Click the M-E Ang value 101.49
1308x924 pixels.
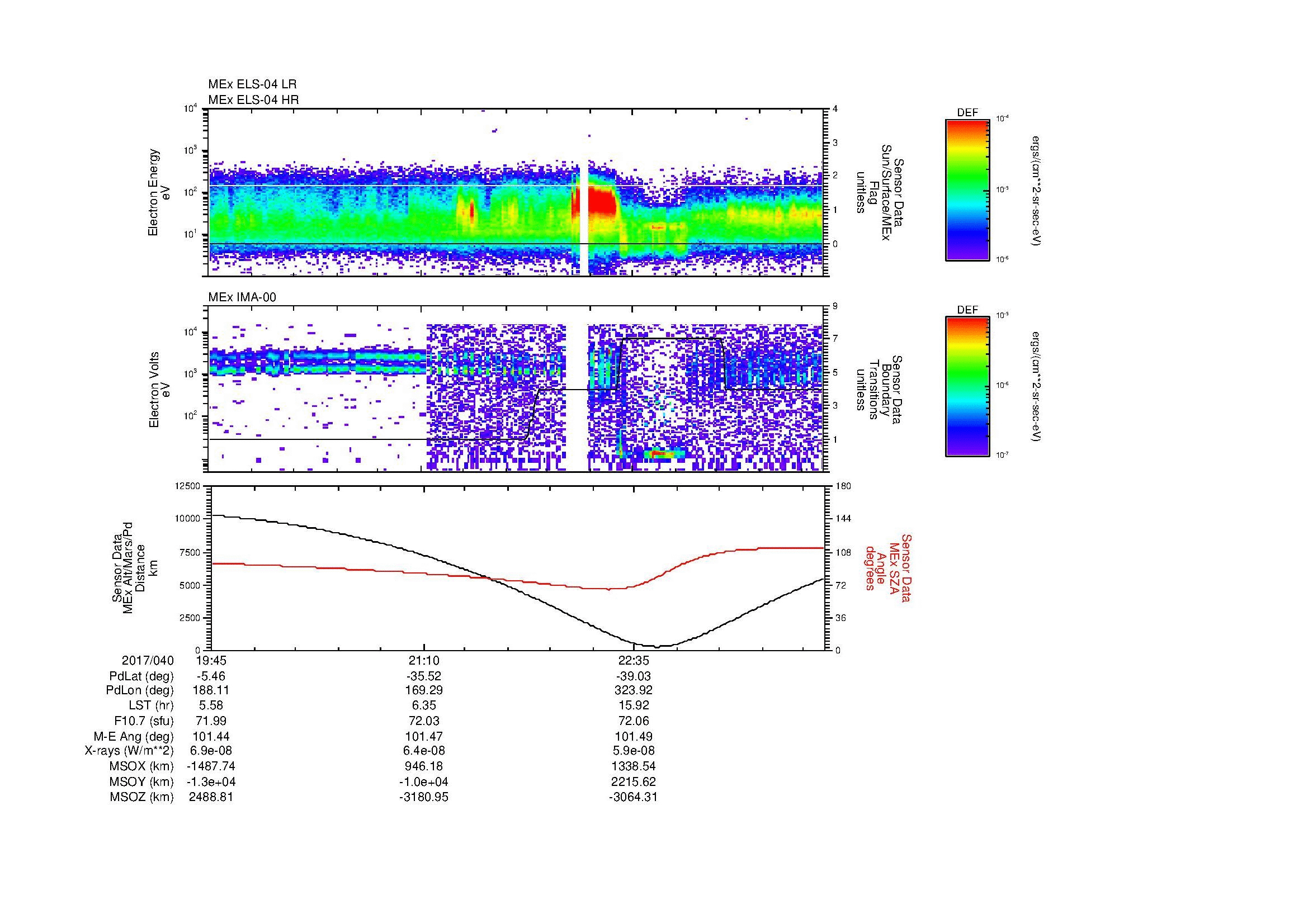click(x=634, y=737)
